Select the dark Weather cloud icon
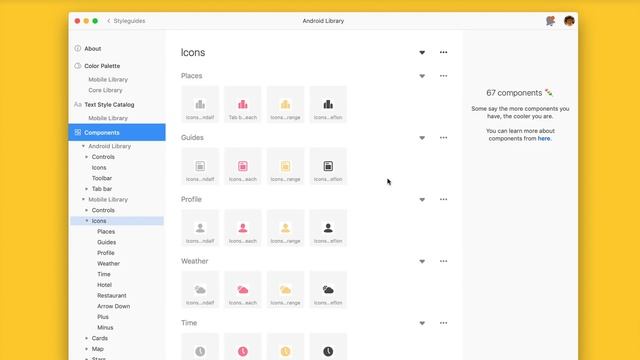The width and height of the screenshot is (640, 360). click(328, 290)
